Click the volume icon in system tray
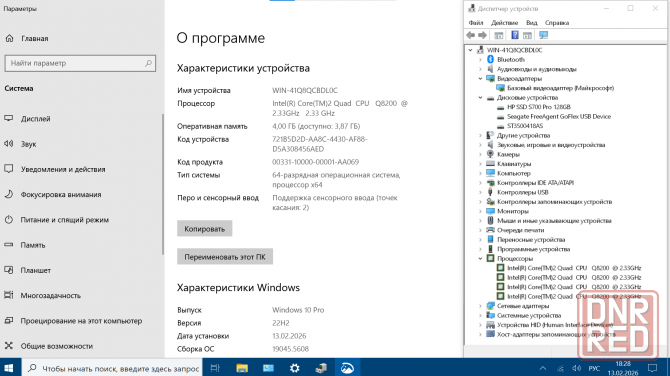The height and width of the screenshot is (376, 670). pyautogui.click(x=576, y=368)
